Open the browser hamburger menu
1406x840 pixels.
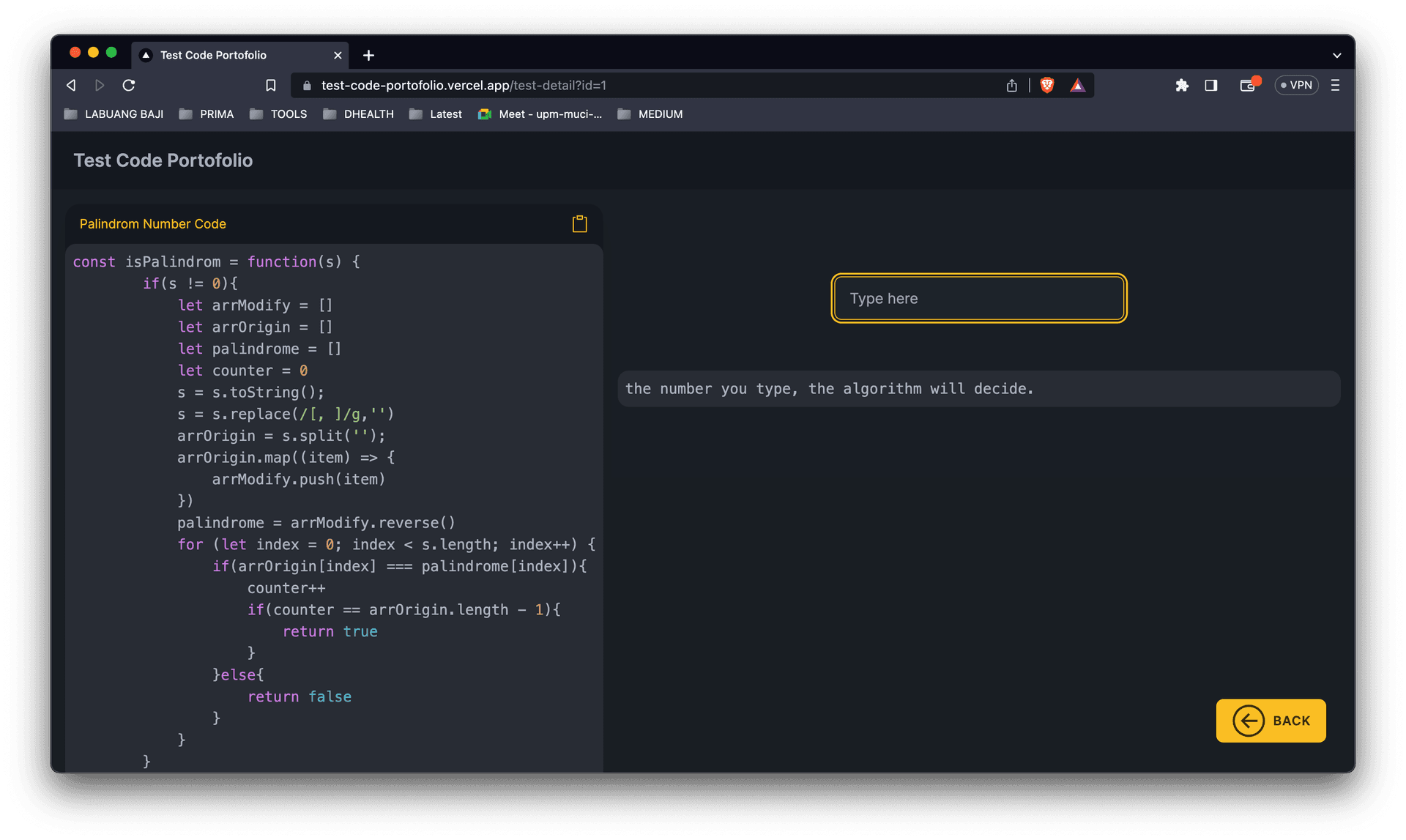pos(1335,86)
